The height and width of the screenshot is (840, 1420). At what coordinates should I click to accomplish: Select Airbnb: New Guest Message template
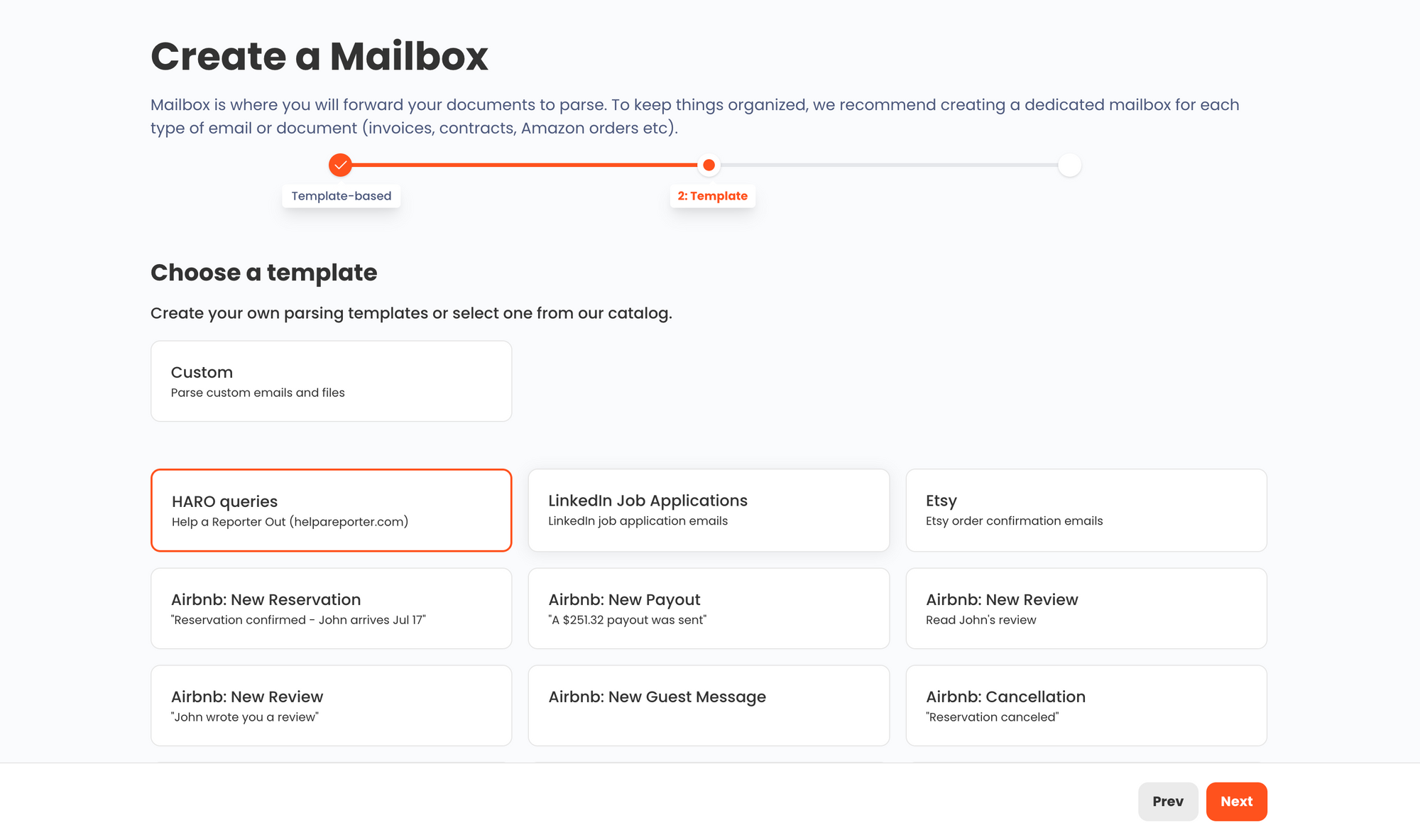click(x=709, y=705)
